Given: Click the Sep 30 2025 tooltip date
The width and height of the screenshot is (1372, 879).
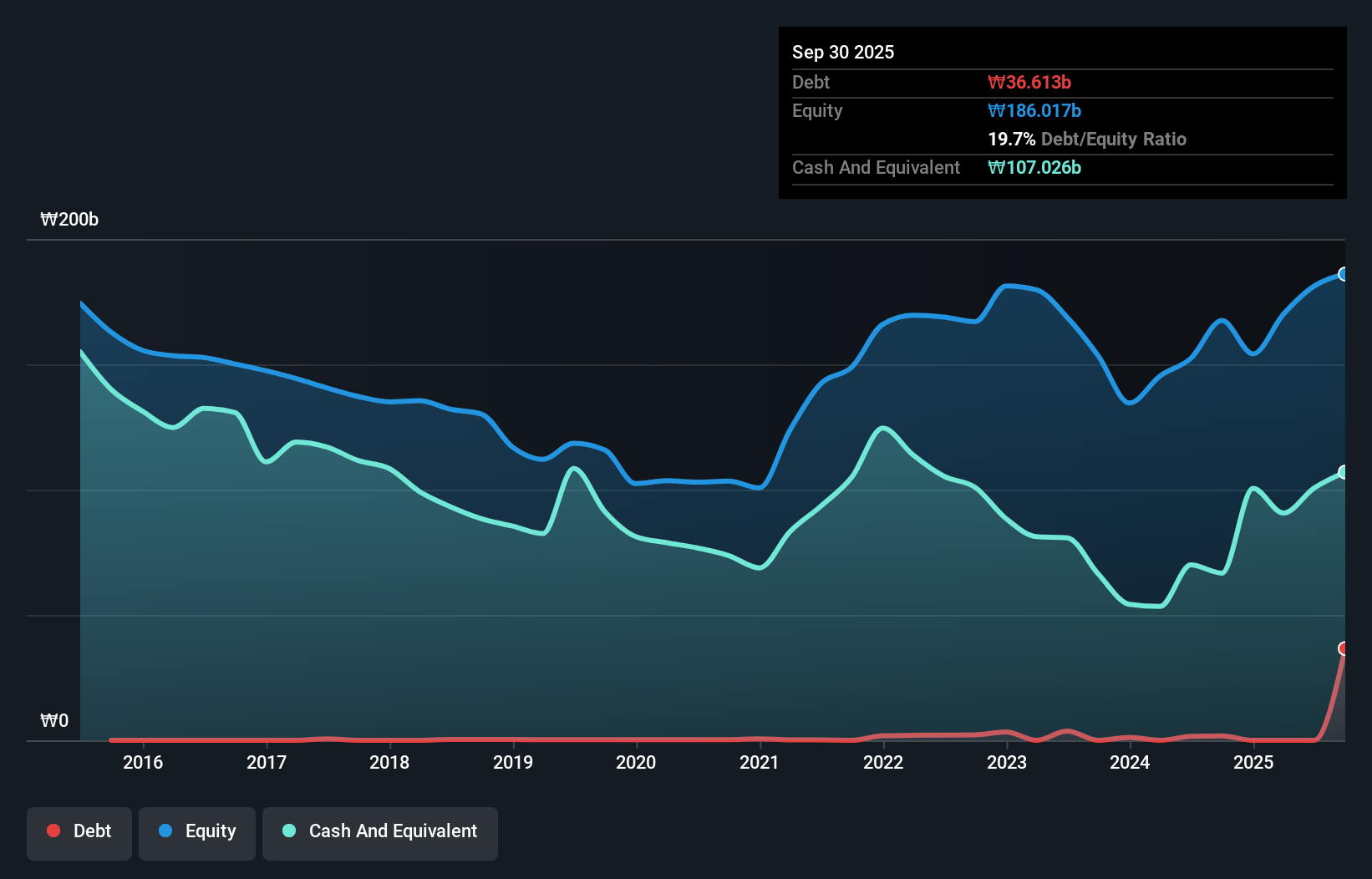Looking at the screenshot, I should [843, 52].
